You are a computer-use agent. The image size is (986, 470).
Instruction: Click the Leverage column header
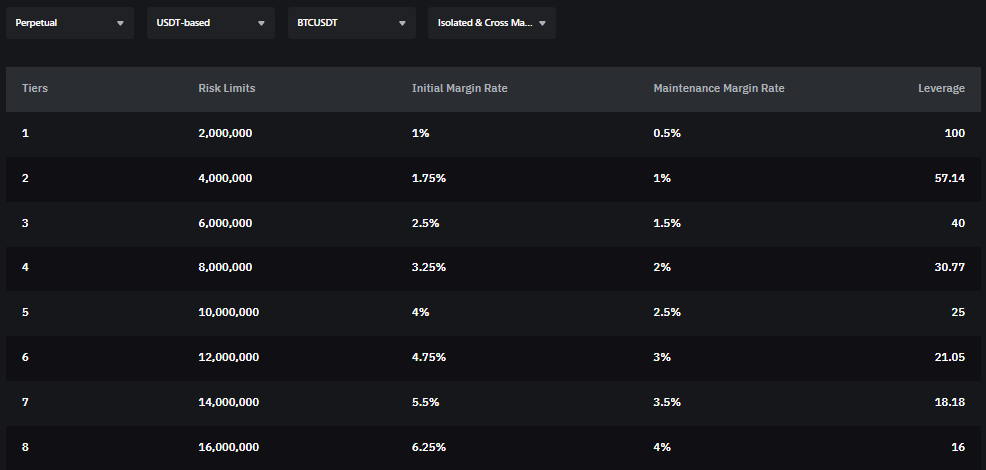click(x=941, y=88)
